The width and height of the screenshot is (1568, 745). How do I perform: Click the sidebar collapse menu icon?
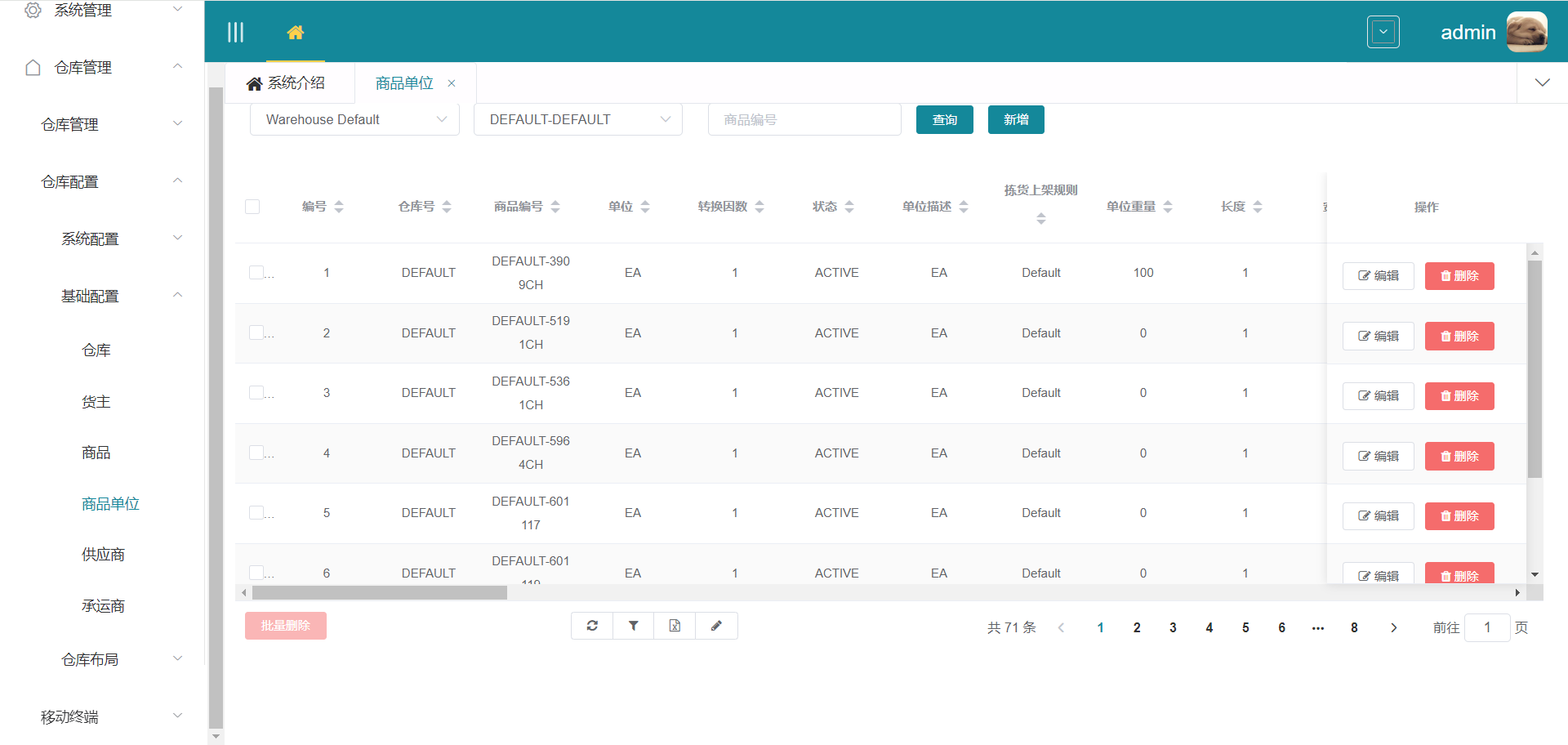(235, 33)
